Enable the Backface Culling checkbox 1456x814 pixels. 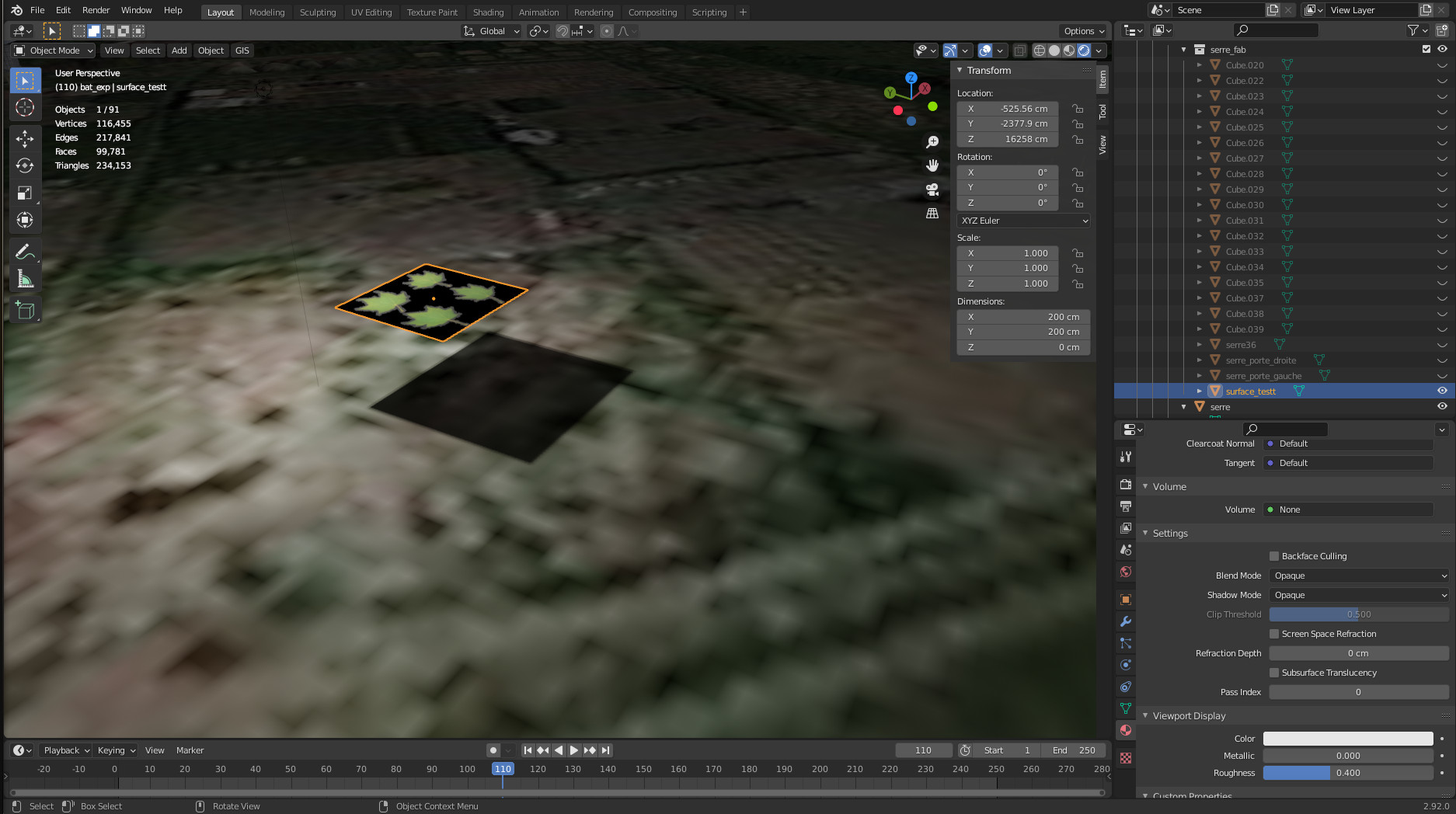point(1274,556)
